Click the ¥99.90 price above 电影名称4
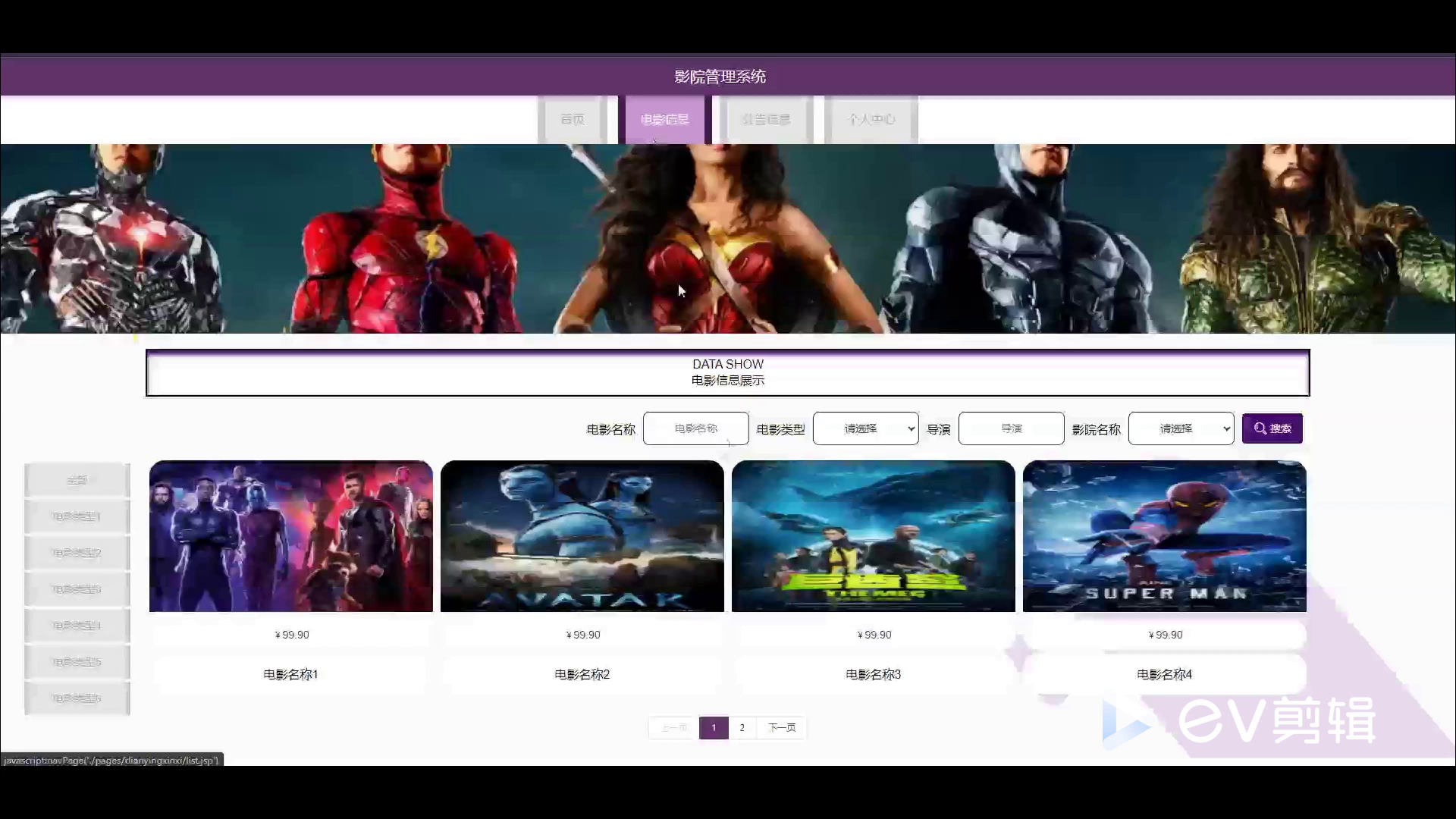1456x819 pixels. [1165, 635]
